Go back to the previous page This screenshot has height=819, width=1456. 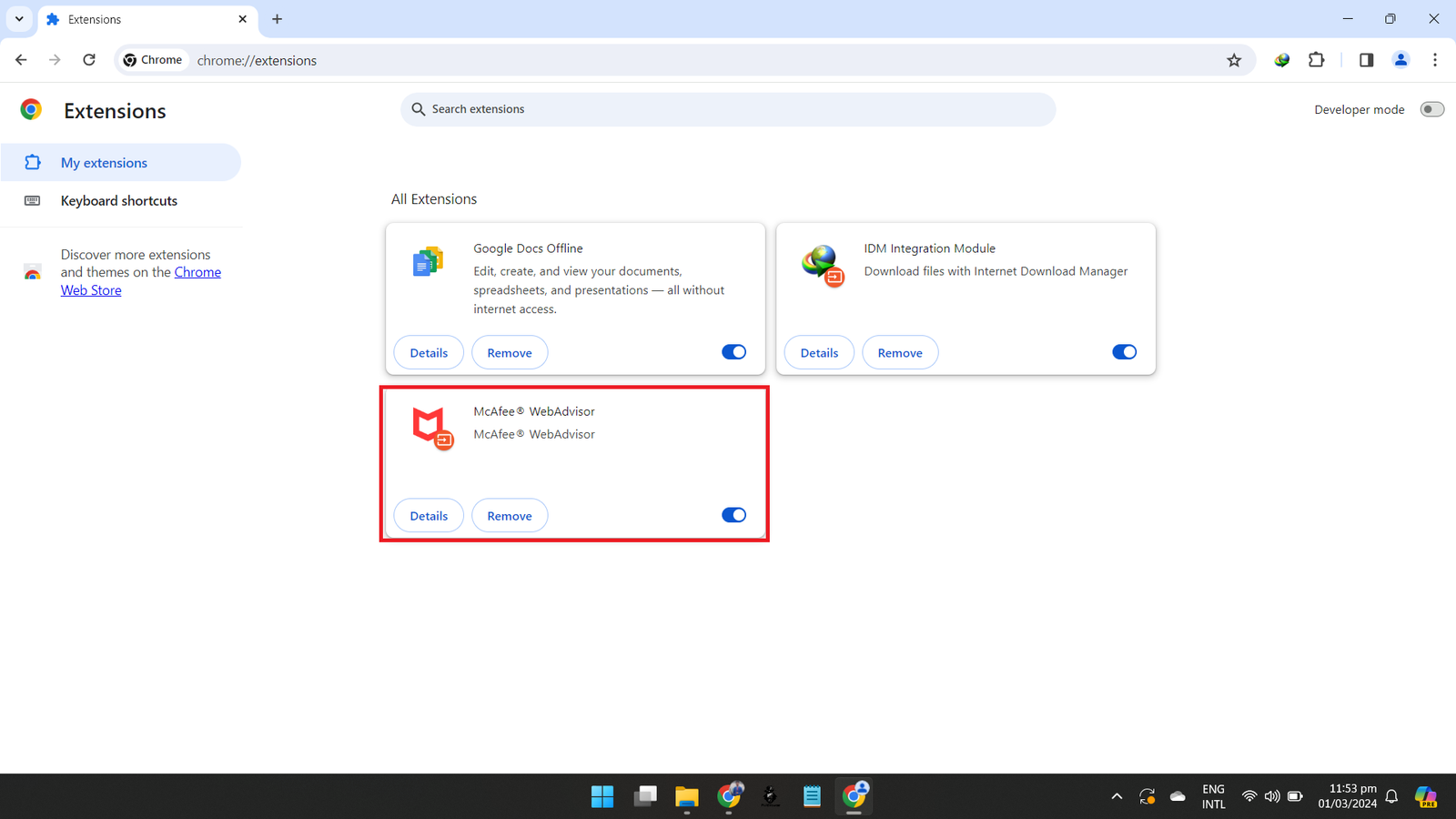click(21, 60)
